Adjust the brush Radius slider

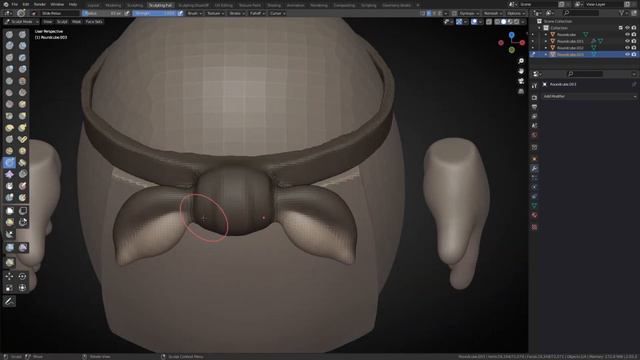(102, 13)
